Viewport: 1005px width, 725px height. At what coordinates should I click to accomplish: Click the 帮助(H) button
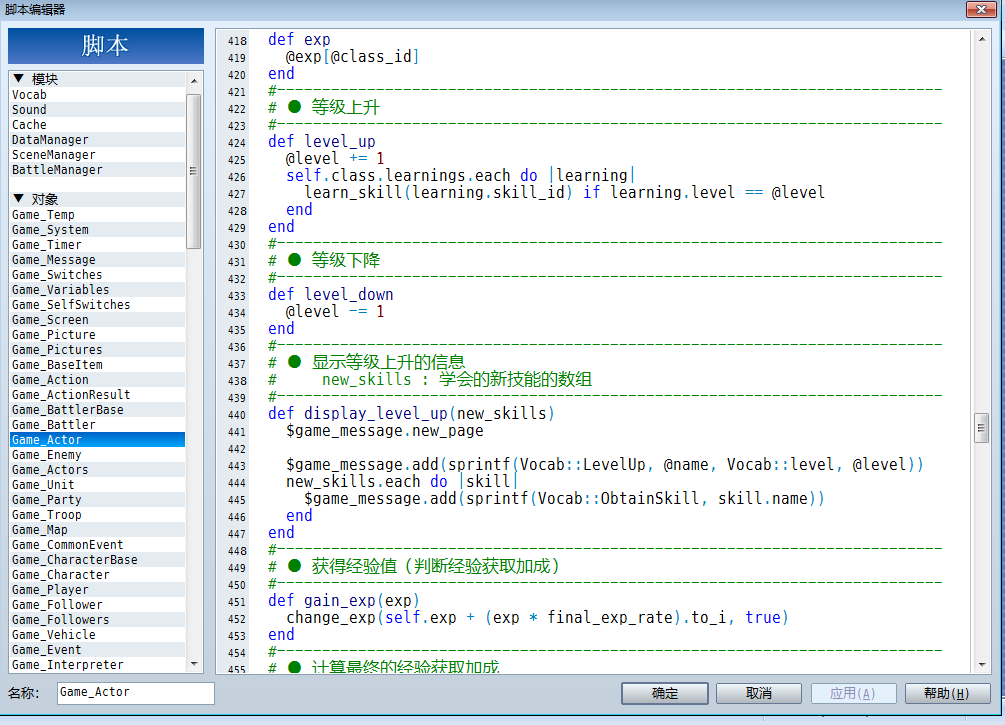[947, 693]
